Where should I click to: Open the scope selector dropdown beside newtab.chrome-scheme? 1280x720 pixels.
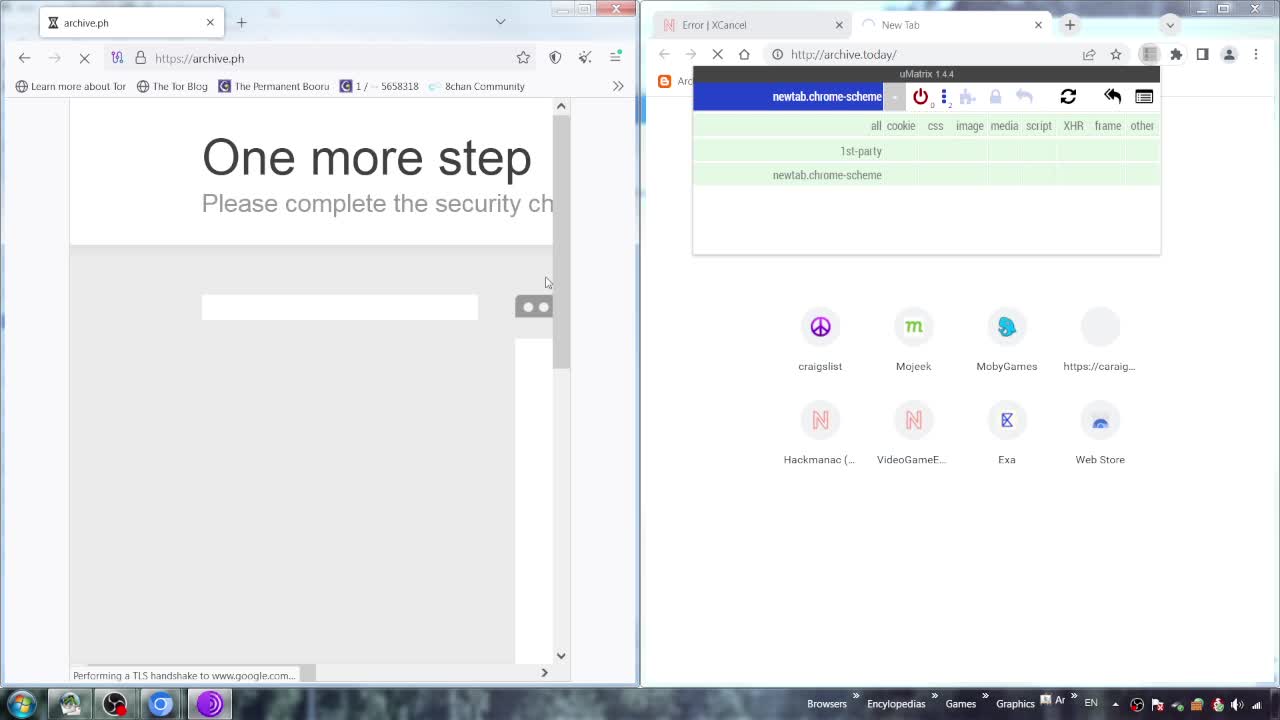point(894,97)
